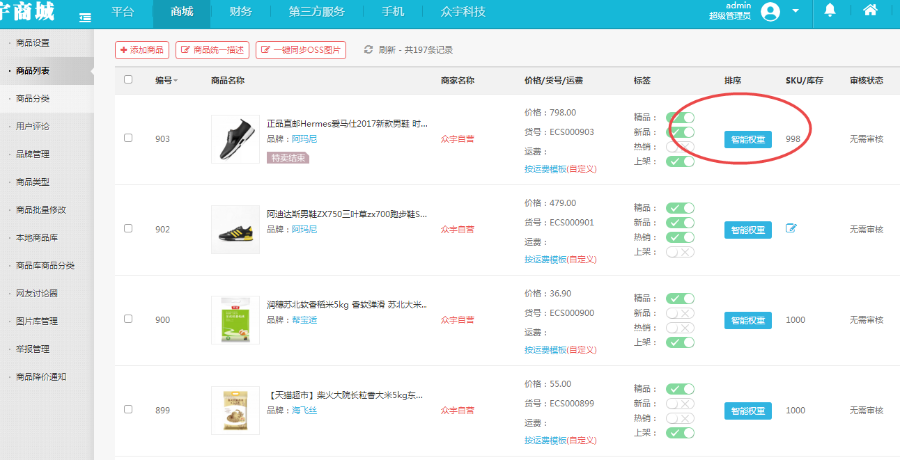The image size is (900, 460).
Task: Enable 新品 switch for product 899
Action: pyautogui.click(x=680, y=404)
